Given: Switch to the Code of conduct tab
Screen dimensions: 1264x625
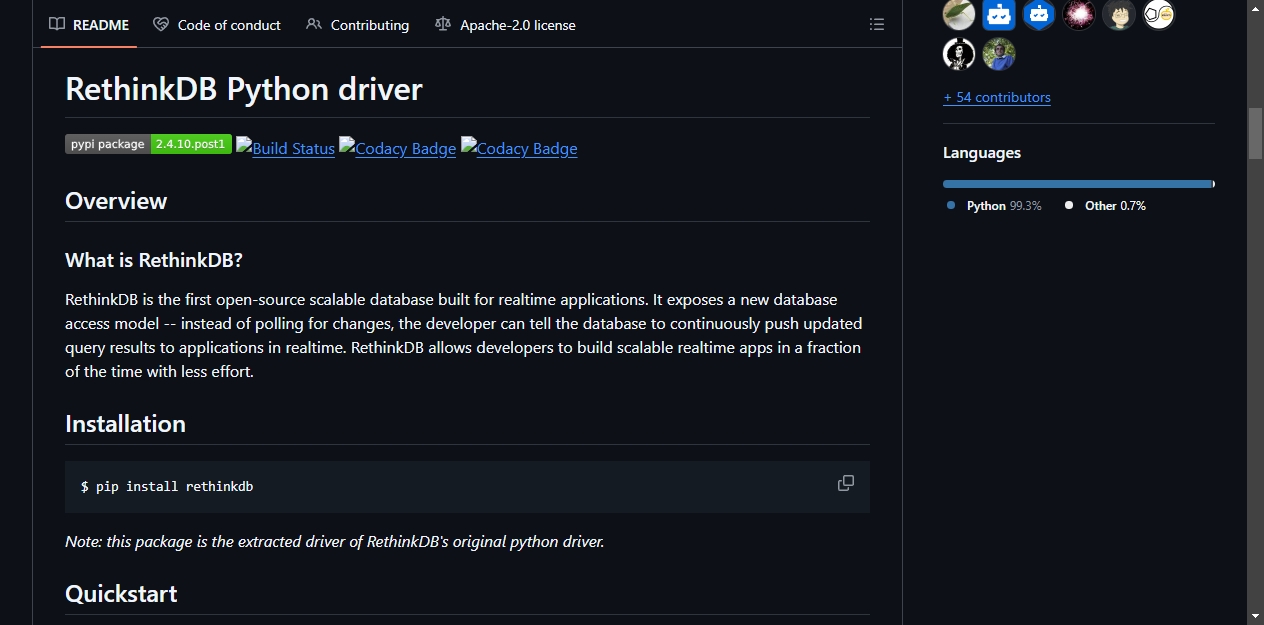Looking at the screenshot, I should coord(217,25).
